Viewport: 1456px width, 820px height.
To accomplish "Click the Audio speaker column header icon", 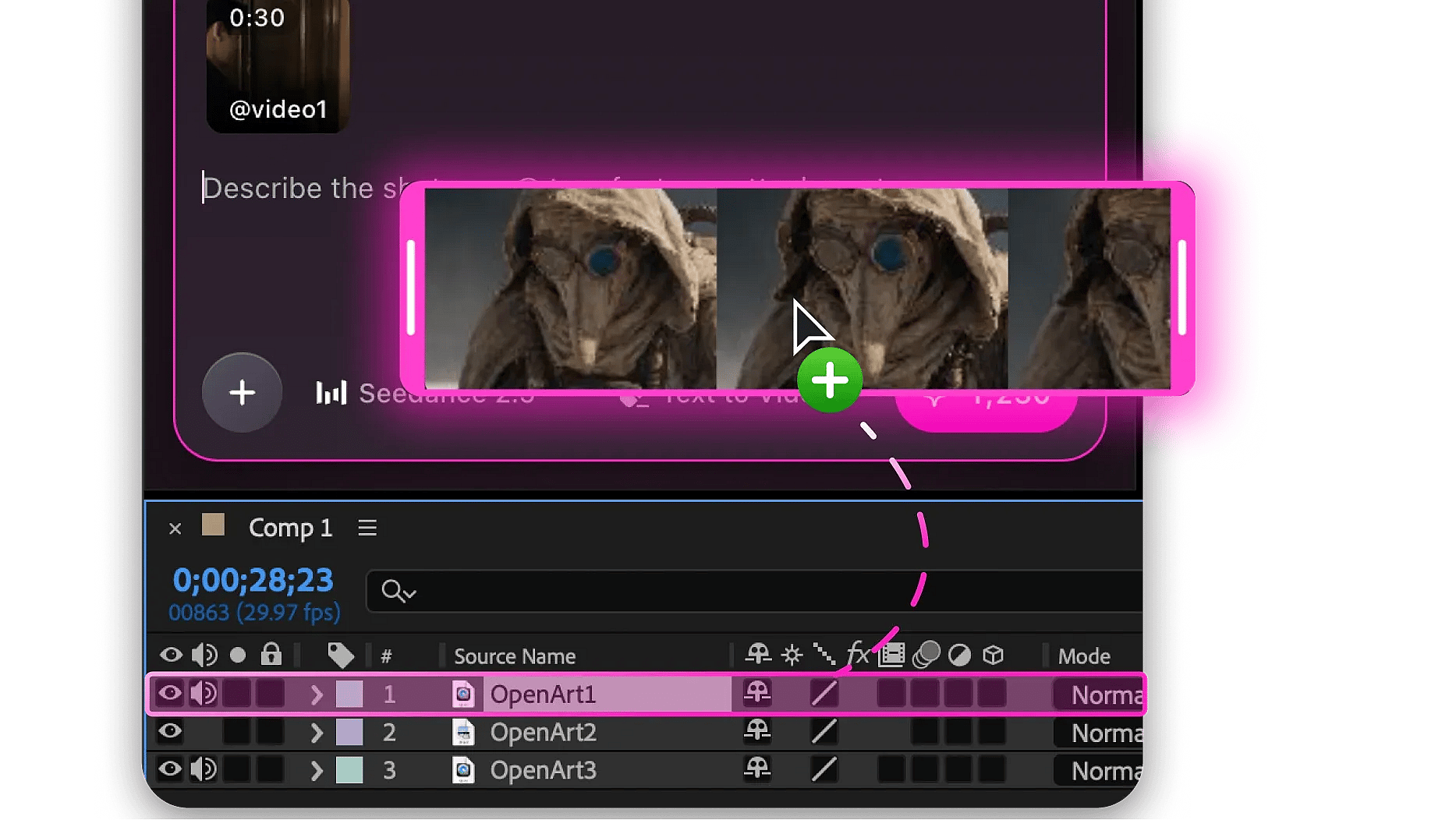I will tap(204, 655).
